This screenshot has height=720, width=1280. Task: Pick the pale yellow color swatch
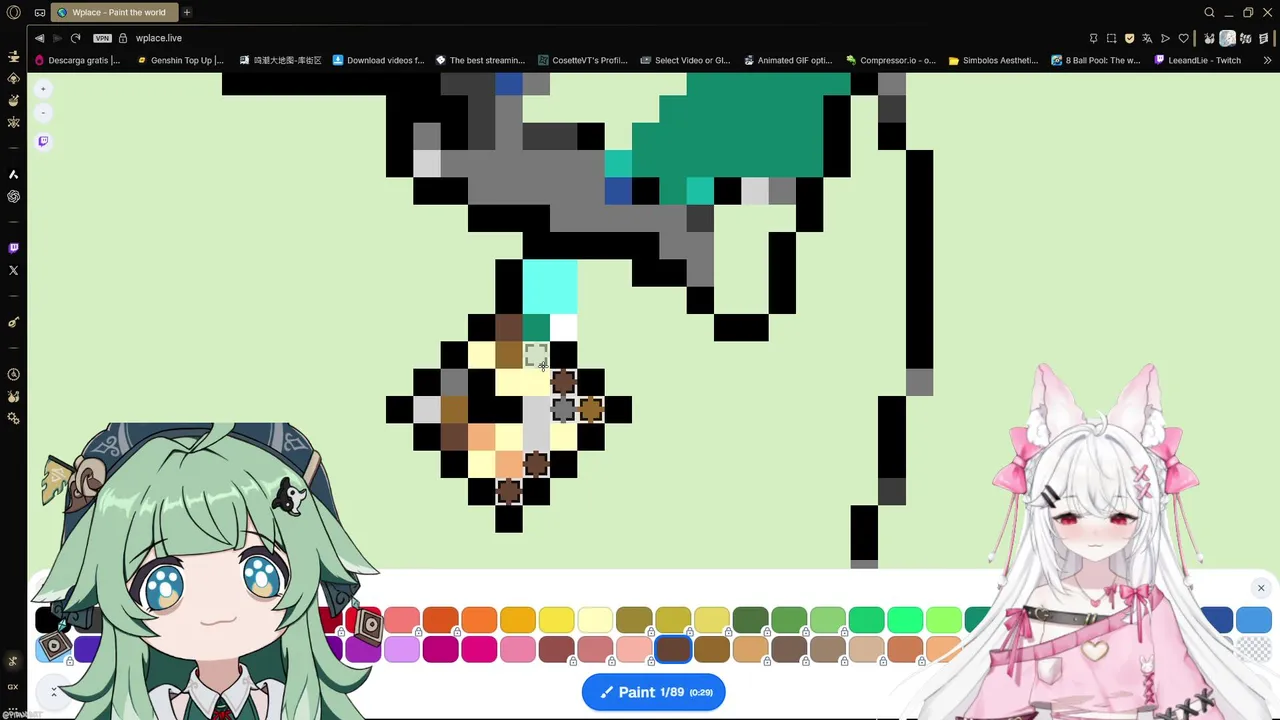595,620
